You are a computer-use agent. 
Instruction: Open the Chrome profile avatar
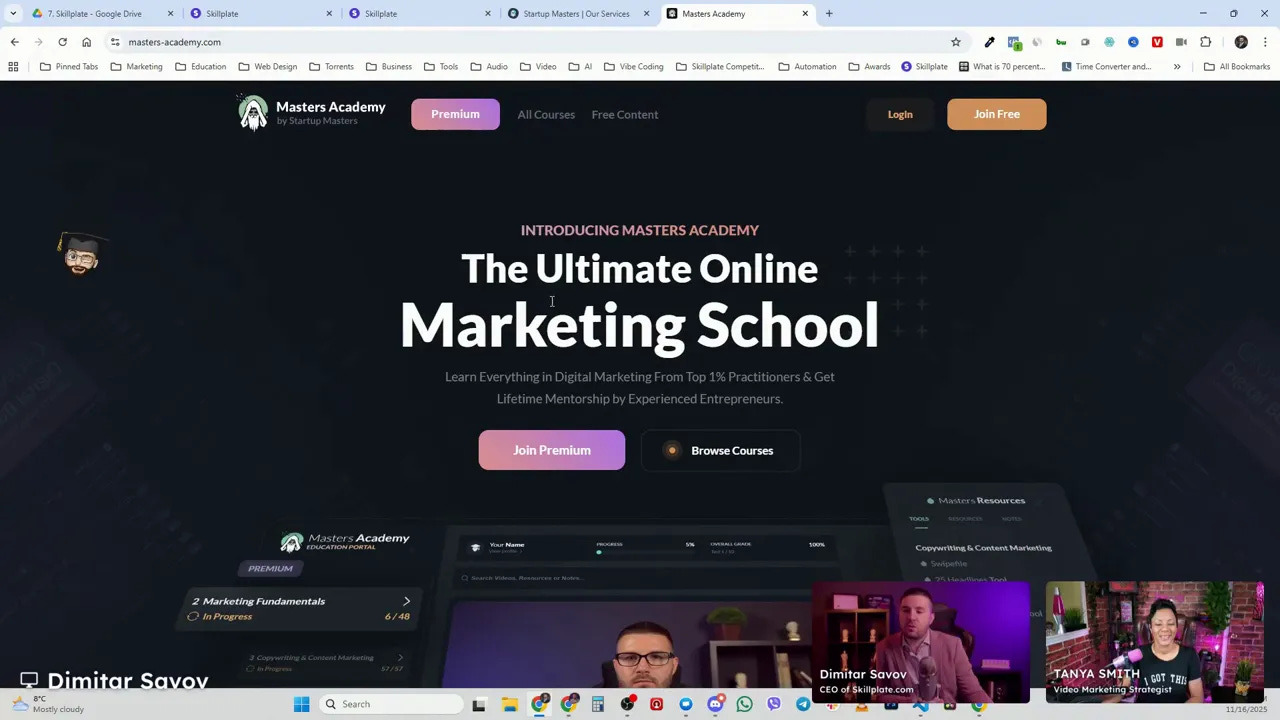point(1241,42)
